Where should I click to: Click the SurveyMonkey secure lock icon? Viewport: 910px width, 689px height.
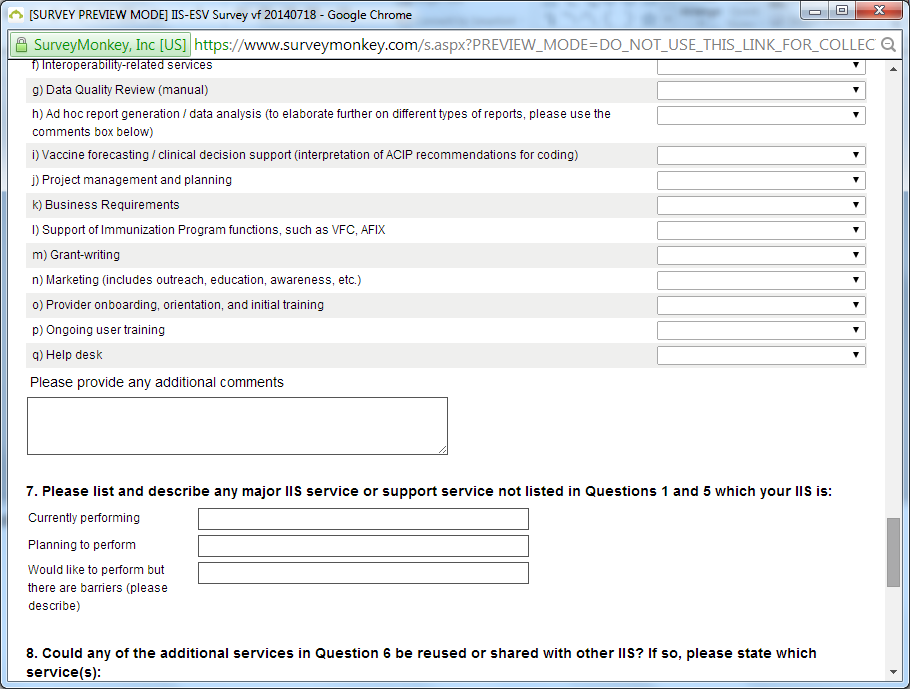21,45
